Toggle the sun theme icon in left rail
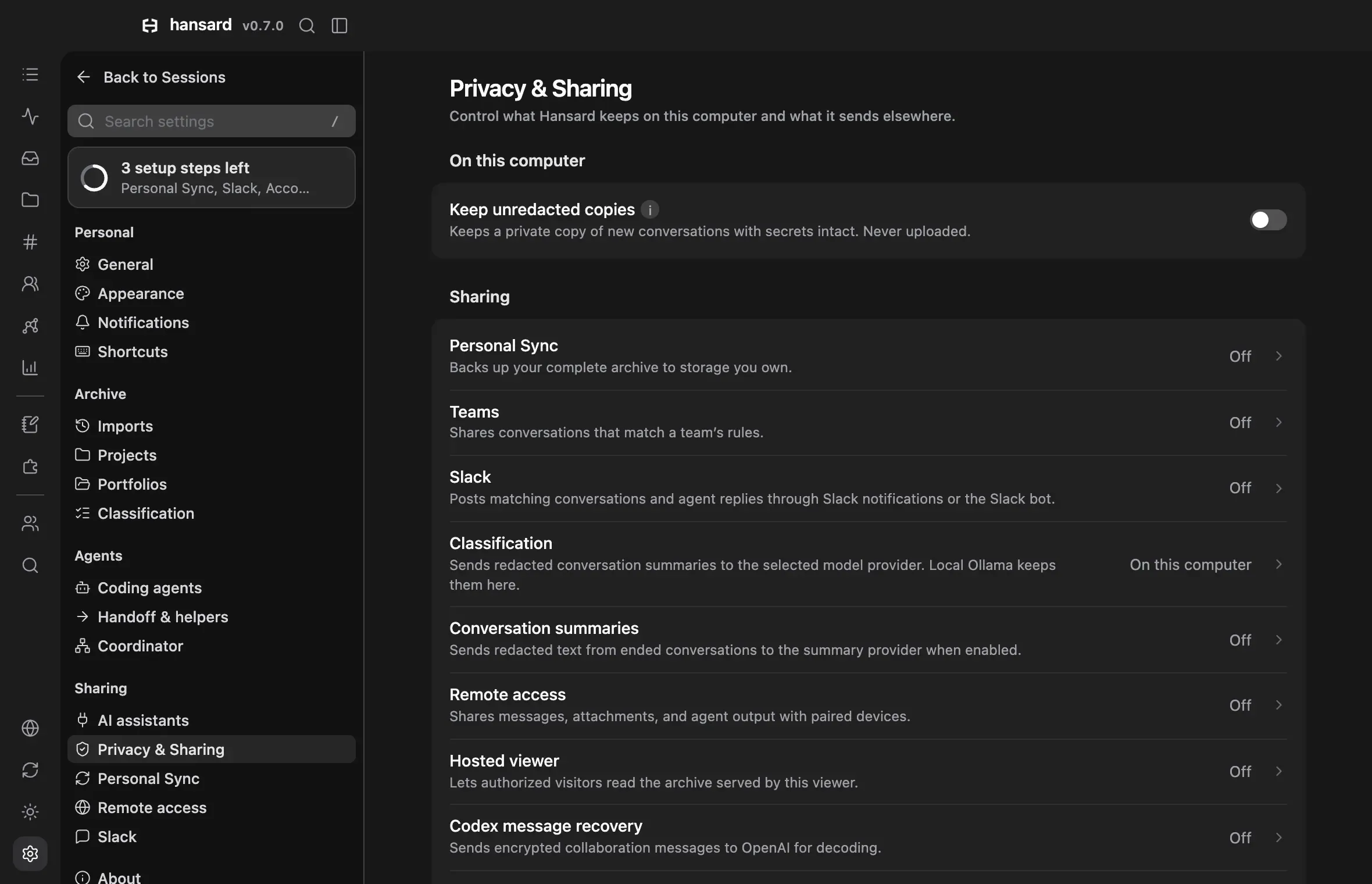The image size is (1372, 884). (x=30, y=812)
